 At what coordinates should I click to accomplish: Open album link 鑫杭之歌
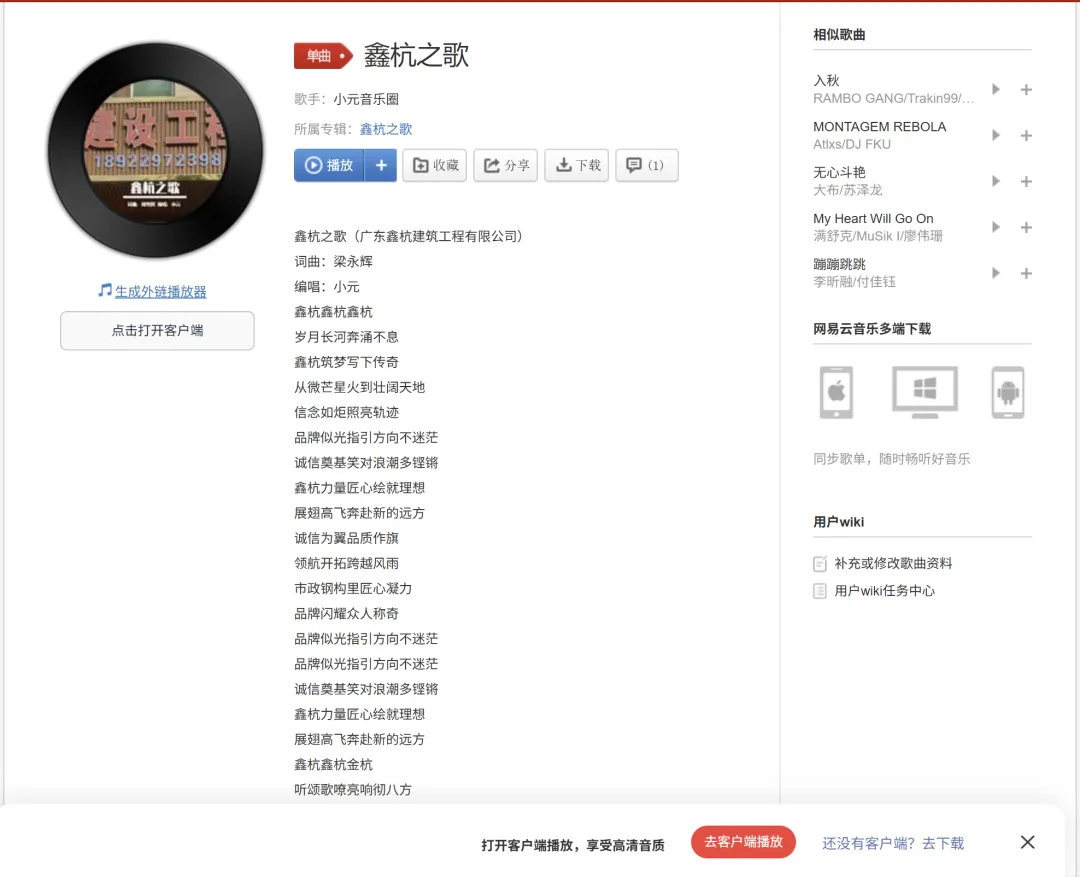tap(386, 129)
